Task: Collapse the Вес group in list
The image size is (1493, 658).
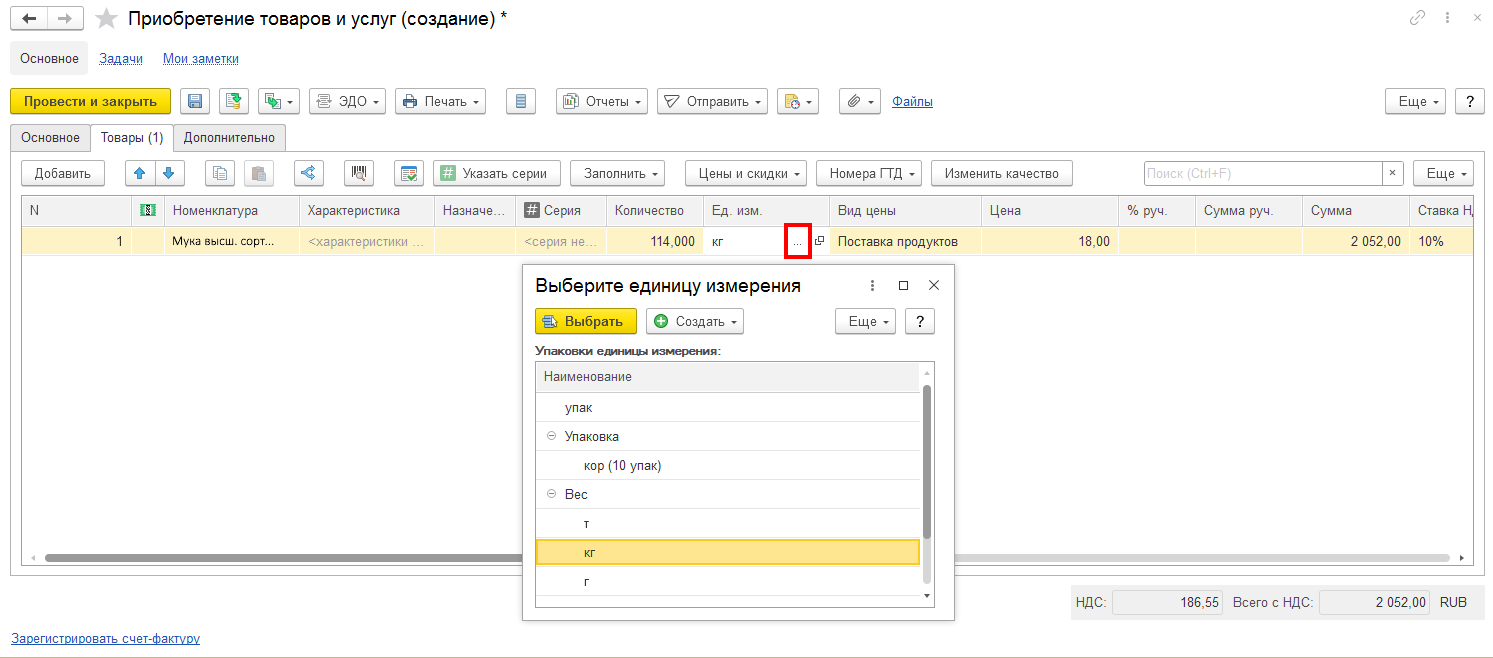Action: pyautogui.click(x=551, y=494)
